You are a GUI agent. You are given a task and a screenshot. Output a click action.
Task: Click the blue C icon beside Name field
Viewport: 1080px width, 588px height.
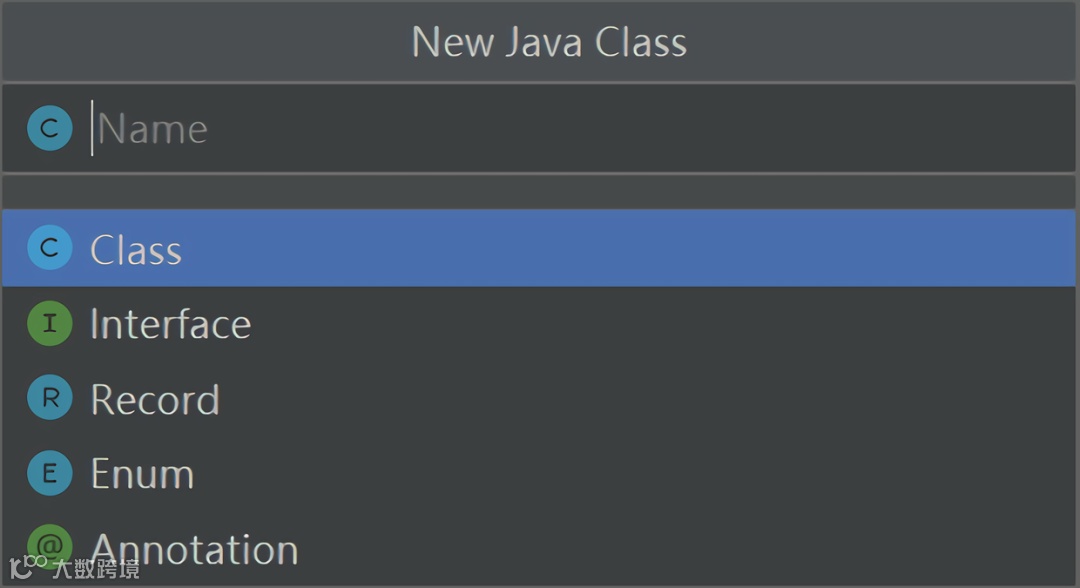pos(49,129)
